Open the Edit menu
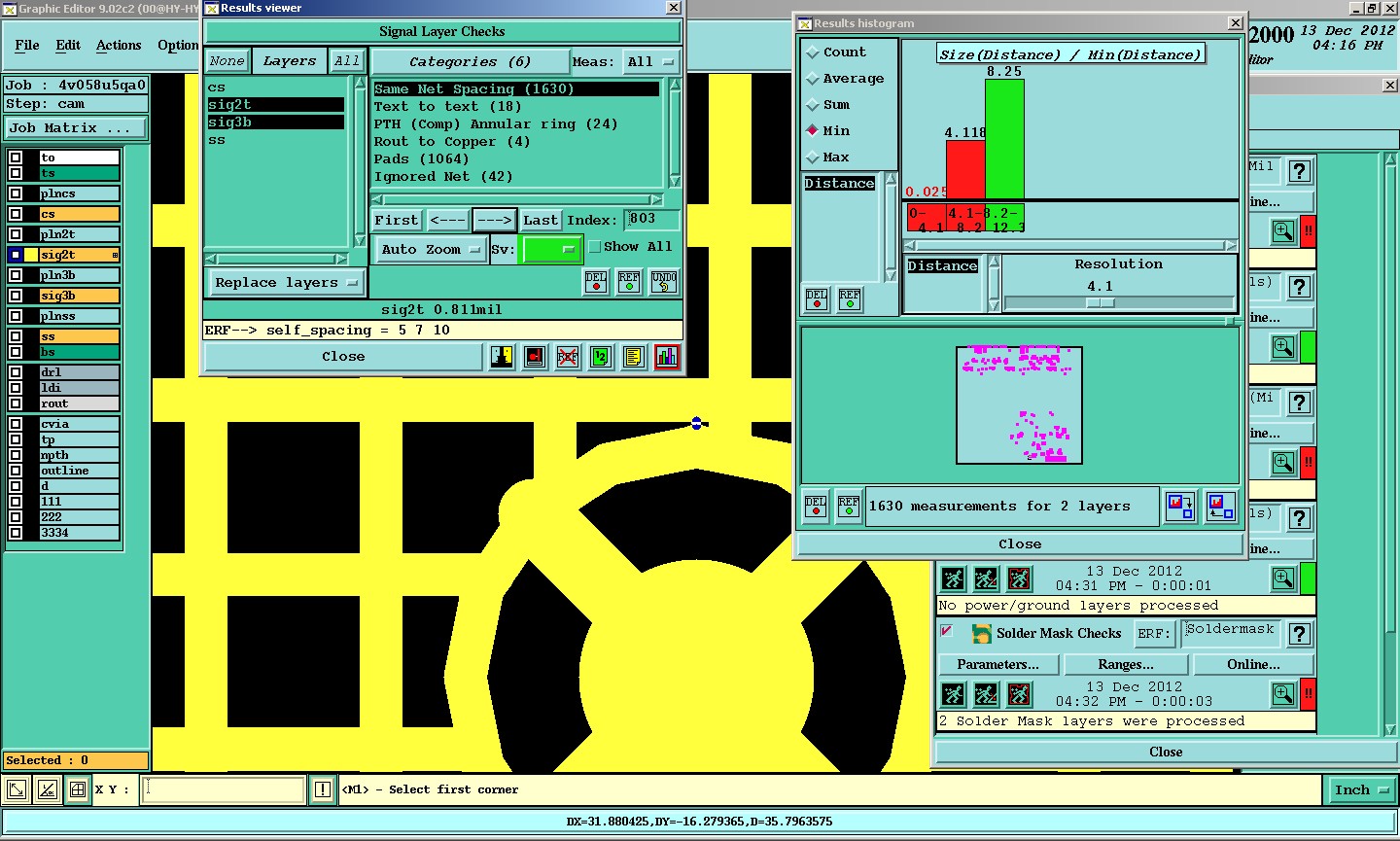This screenshot has height=841, width=1400. [x=68, y=46]
